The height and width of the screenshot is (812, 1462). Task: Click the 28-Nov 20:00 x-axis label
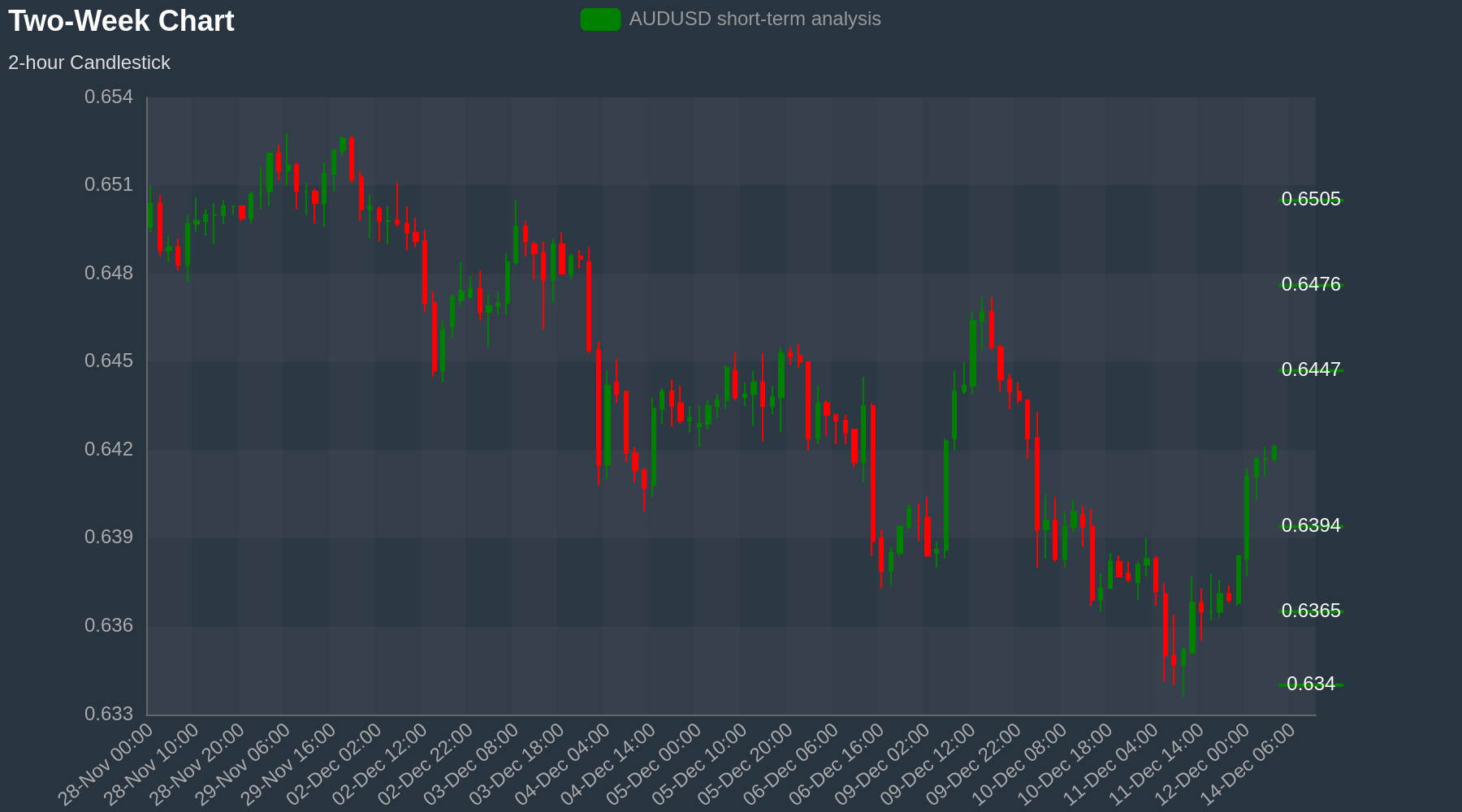click(197, 764)
